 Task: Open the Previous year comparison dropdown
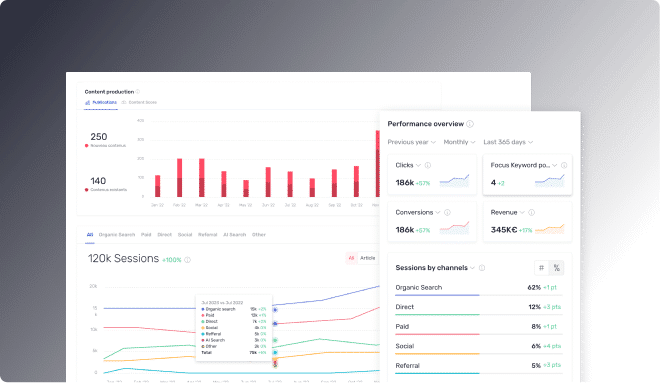point(412,142)
